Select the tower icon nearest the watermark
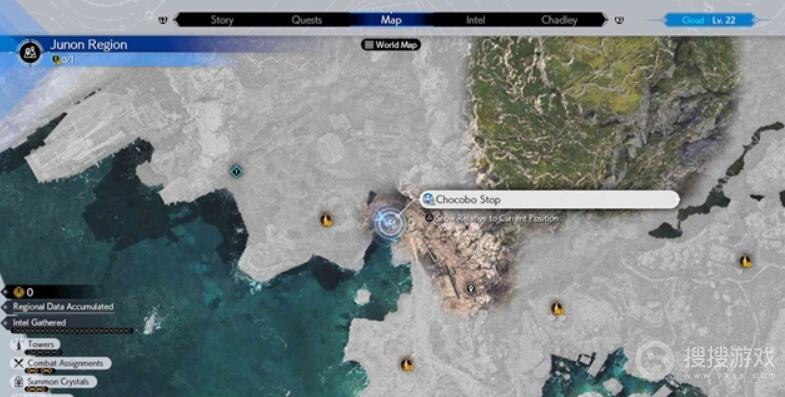Image resolution: width=785 pixels, height=397 pixels. click(x=745, y=261)
